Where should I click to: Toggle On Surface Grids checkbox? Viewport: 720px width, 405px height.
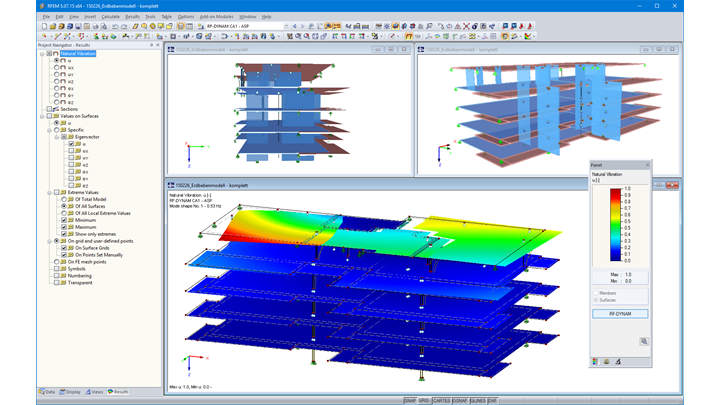64,248
